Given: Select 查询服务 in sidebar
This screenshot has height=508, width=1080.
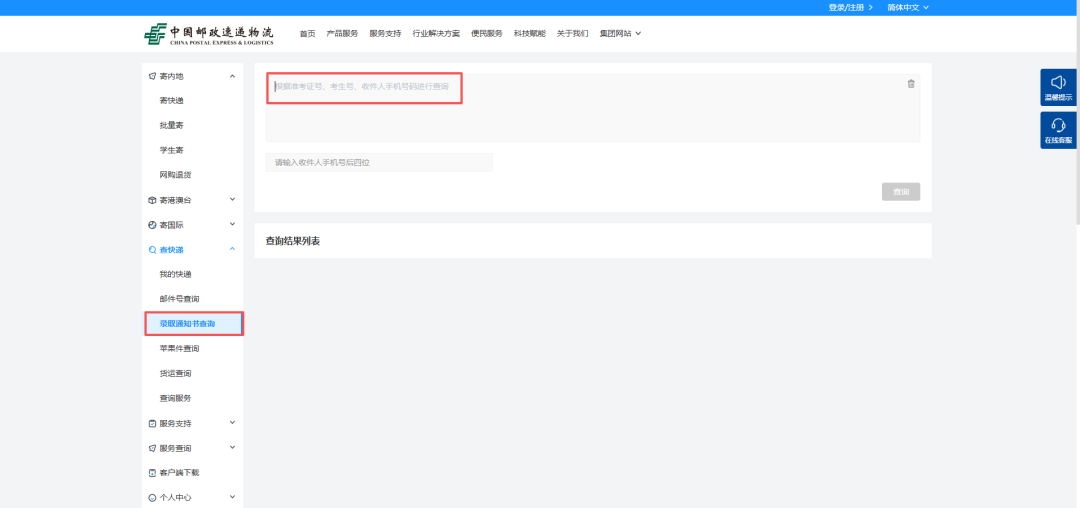Looking at the screenshot, I should [176, 399].
